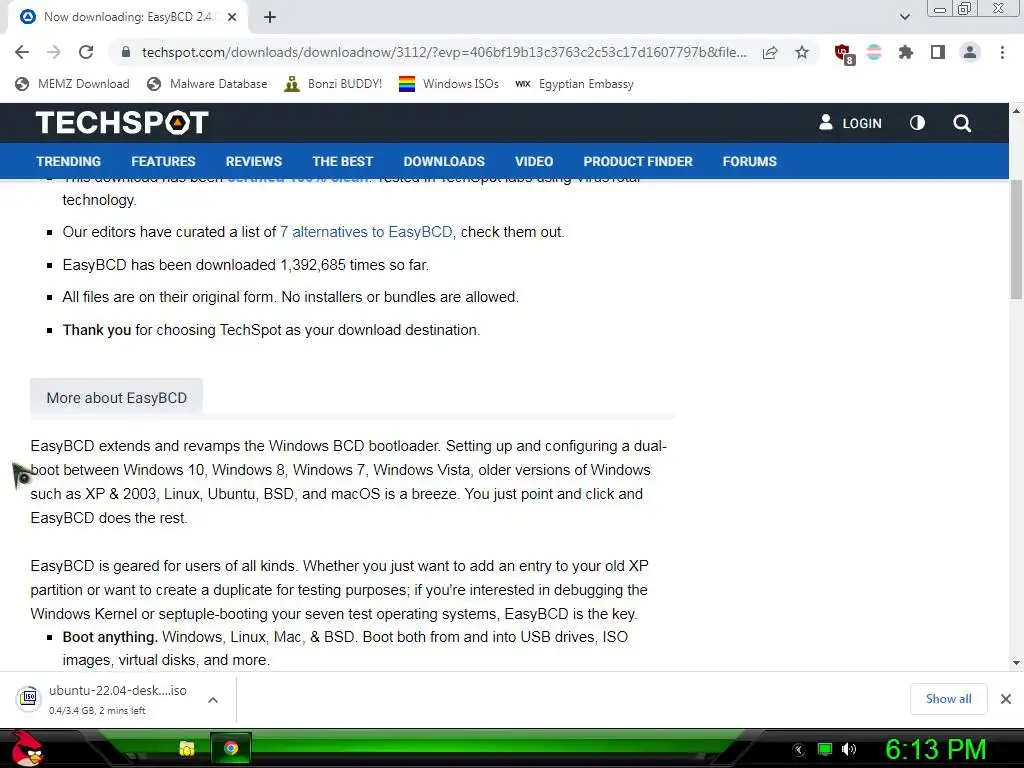1024x768 pixels.
Task: Open the Egyptian Embassy bookmark
Action: 574,84
